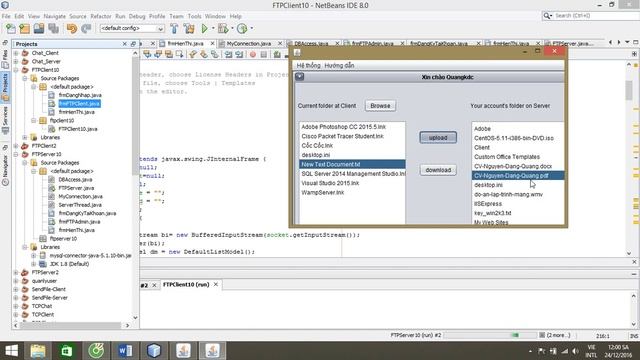
Task: Select Cisco Packet Tracer Student.lnk in client list
Action: (x=352, y=136)
